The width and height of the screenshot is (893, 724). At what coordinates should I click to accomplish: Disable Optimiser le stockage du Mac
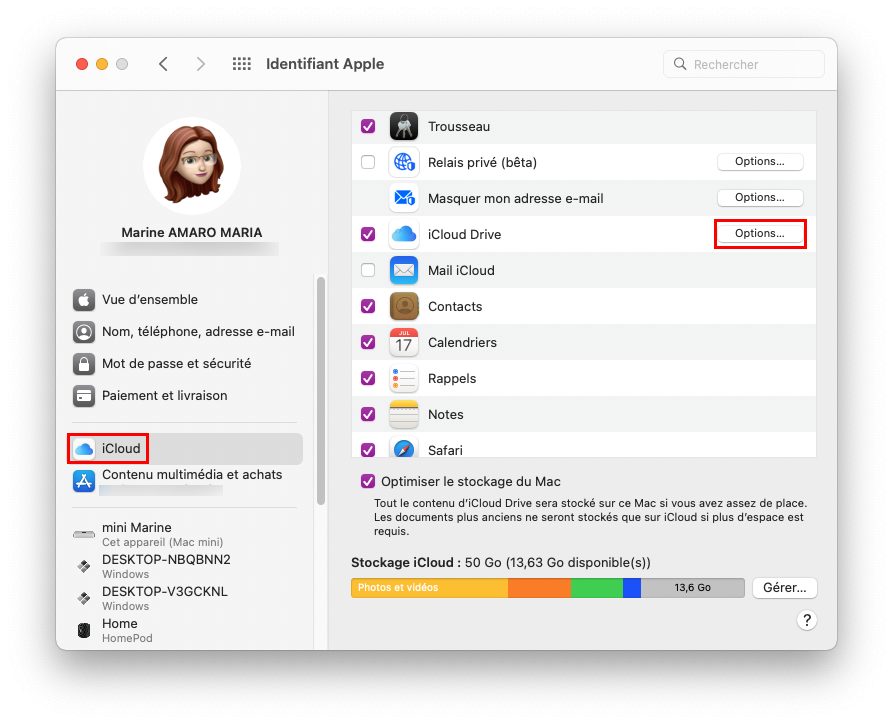point(368,481)
